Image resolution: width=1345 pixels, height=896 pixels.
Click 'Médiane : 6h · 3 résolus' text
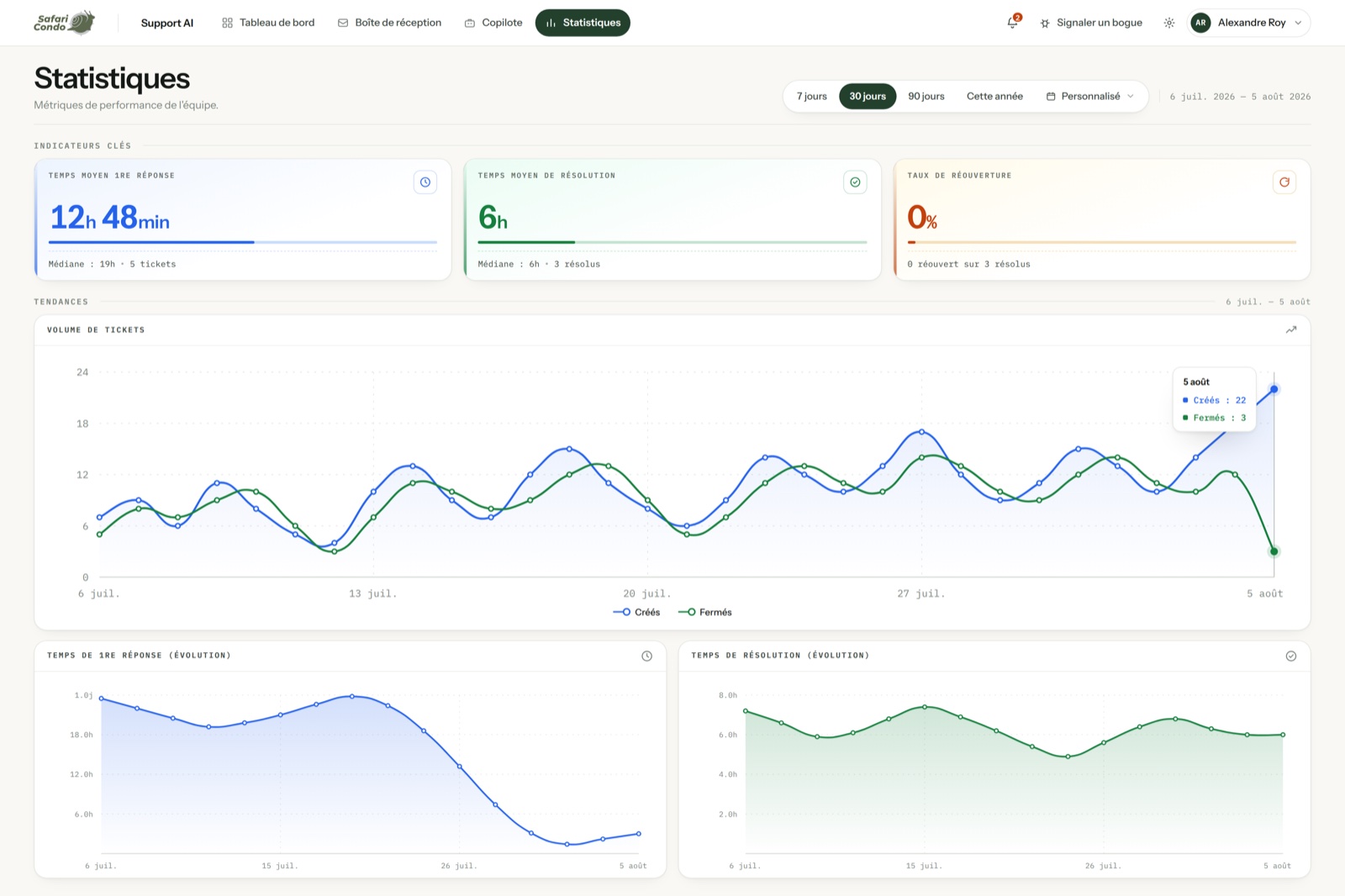(539, 264)
